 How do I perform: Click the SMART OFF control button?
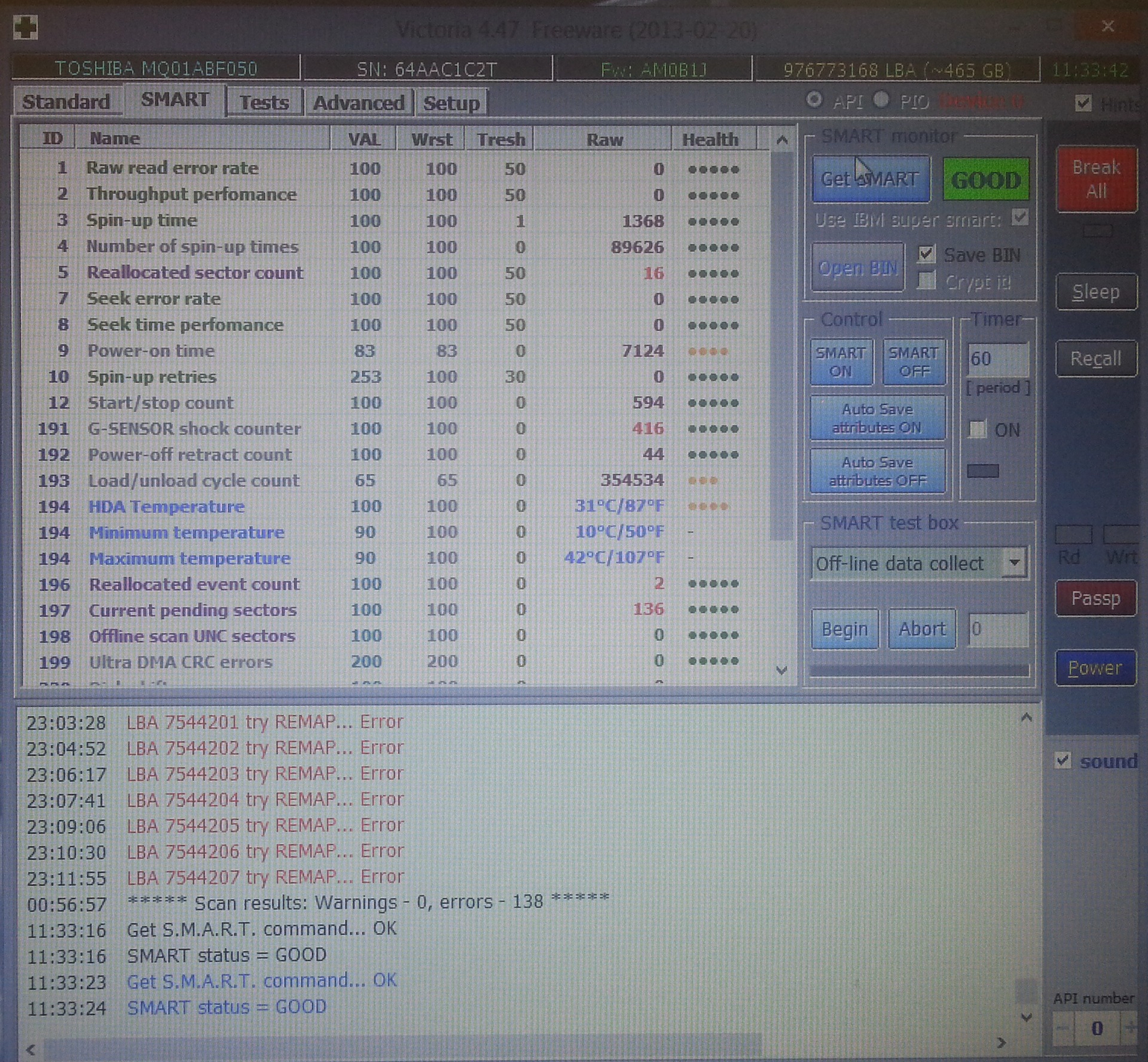tap(914, 362)
